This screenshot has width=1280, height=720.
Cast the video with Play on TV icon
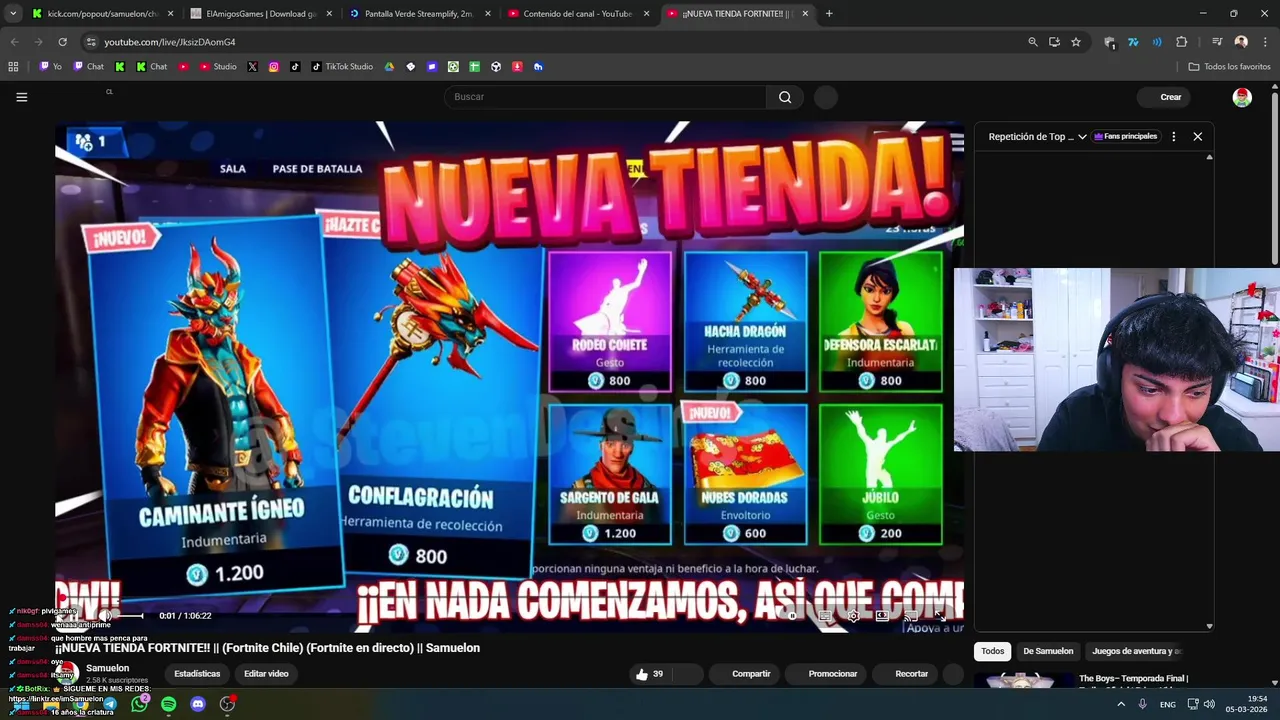pyautogui.click(x=911, y=616)
